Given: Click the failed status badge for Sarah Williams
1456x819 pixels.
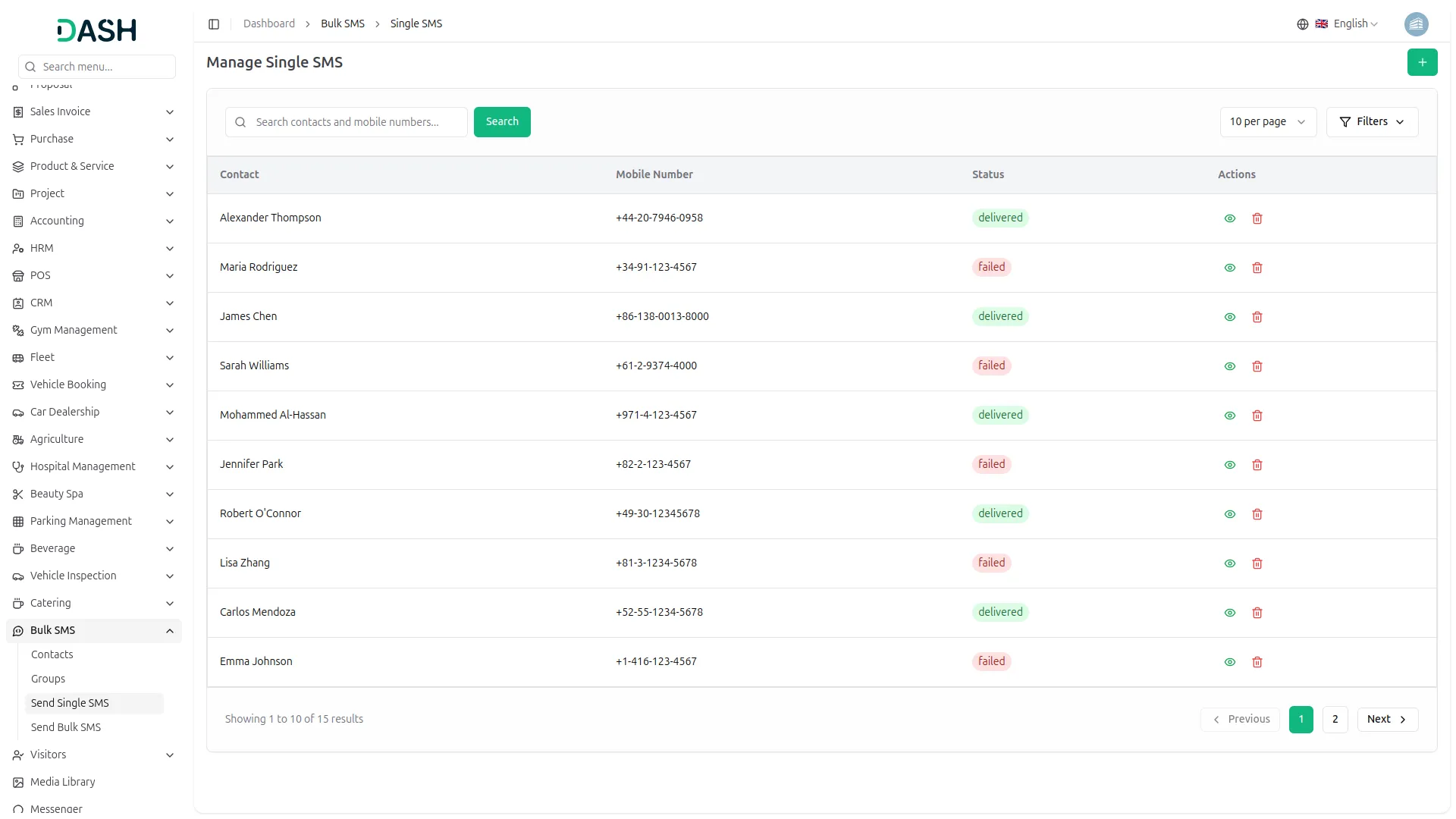Looking at the screenshot, I should (991, 366).
